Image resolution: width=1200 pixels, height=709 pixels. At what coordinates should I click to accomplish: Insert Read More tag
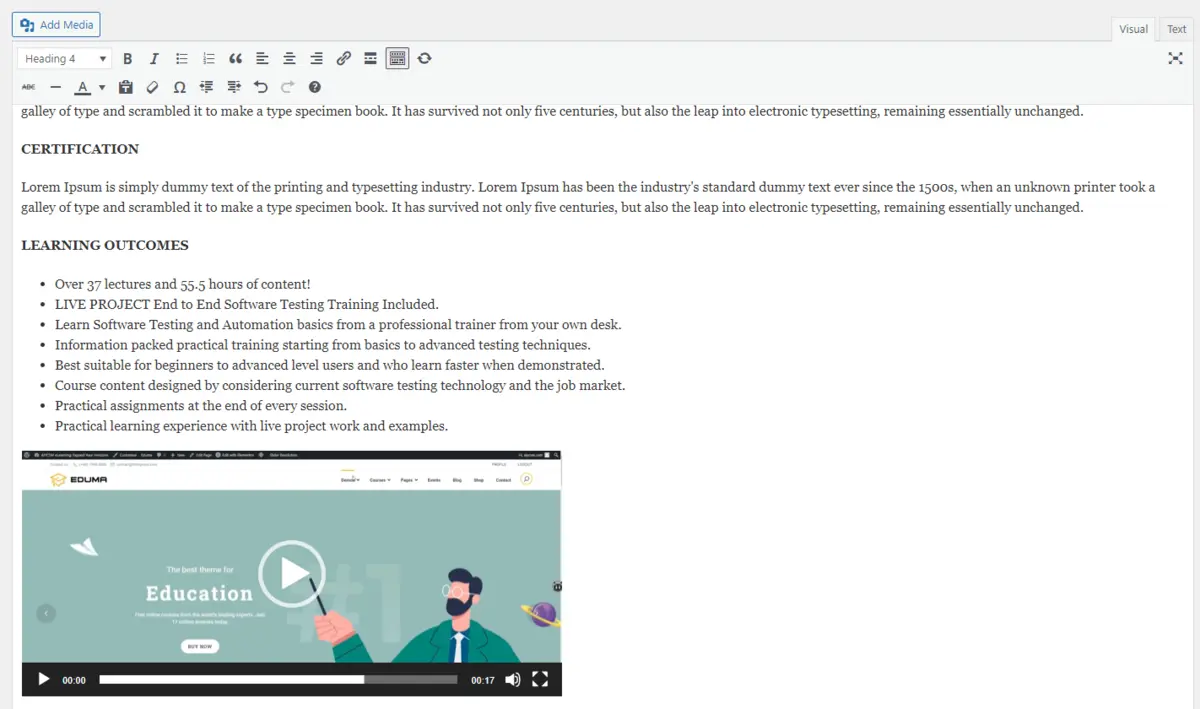(x=370, y=59)
